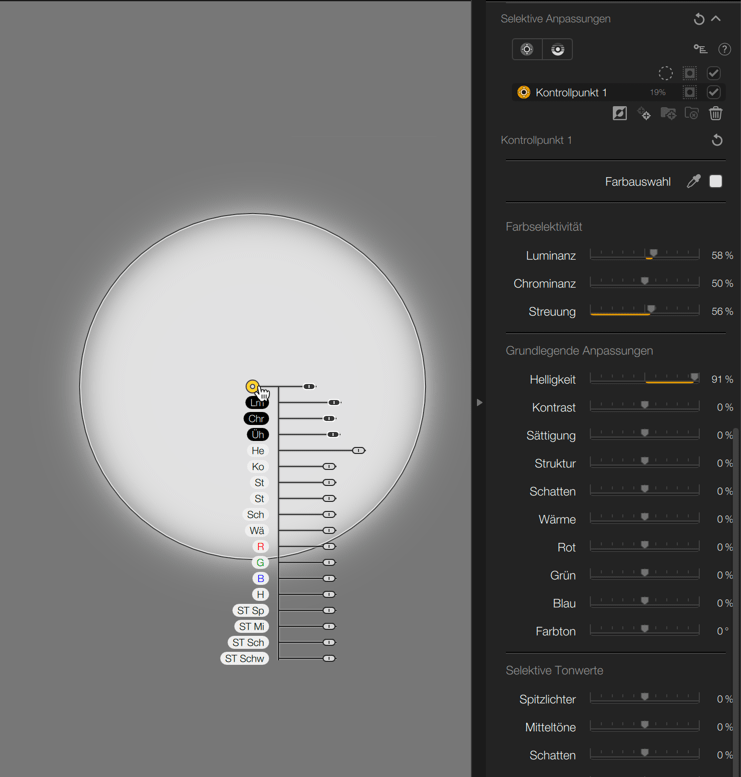This screenshot has width=741, height=777.
Task: Click the Streuung slider
Action: 644,311
